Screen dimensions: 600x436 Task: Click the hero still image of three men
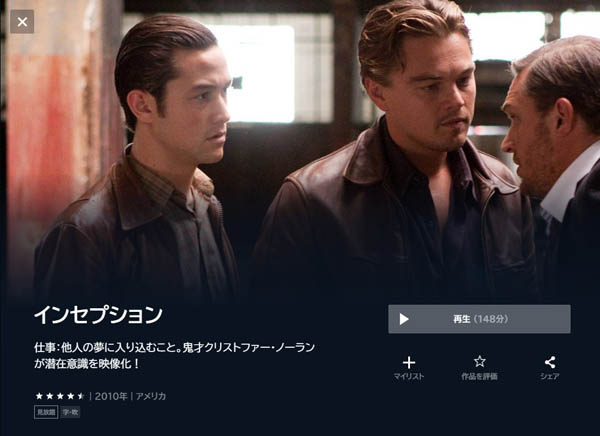pos(302,149)
